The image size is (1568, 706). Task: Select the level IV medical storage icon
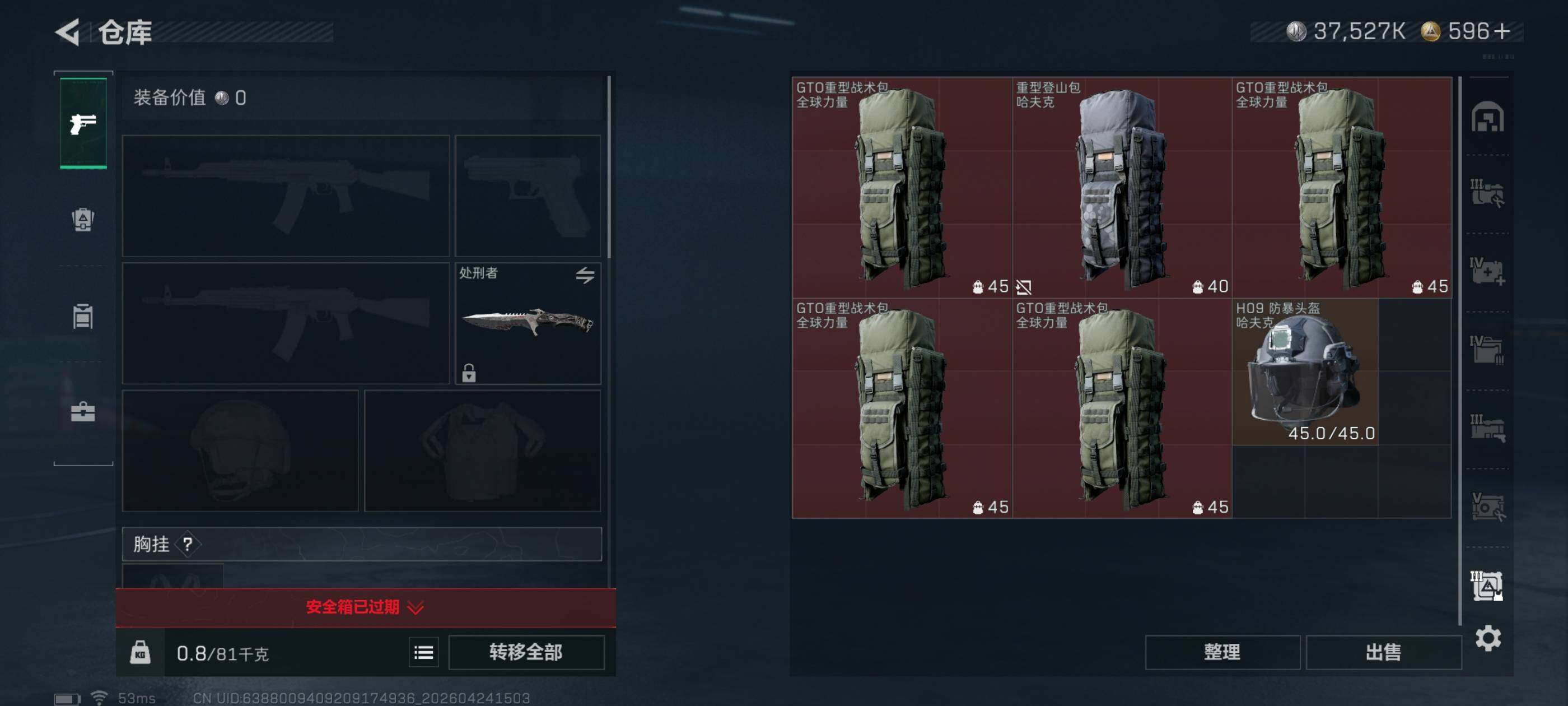point(1488,271)
